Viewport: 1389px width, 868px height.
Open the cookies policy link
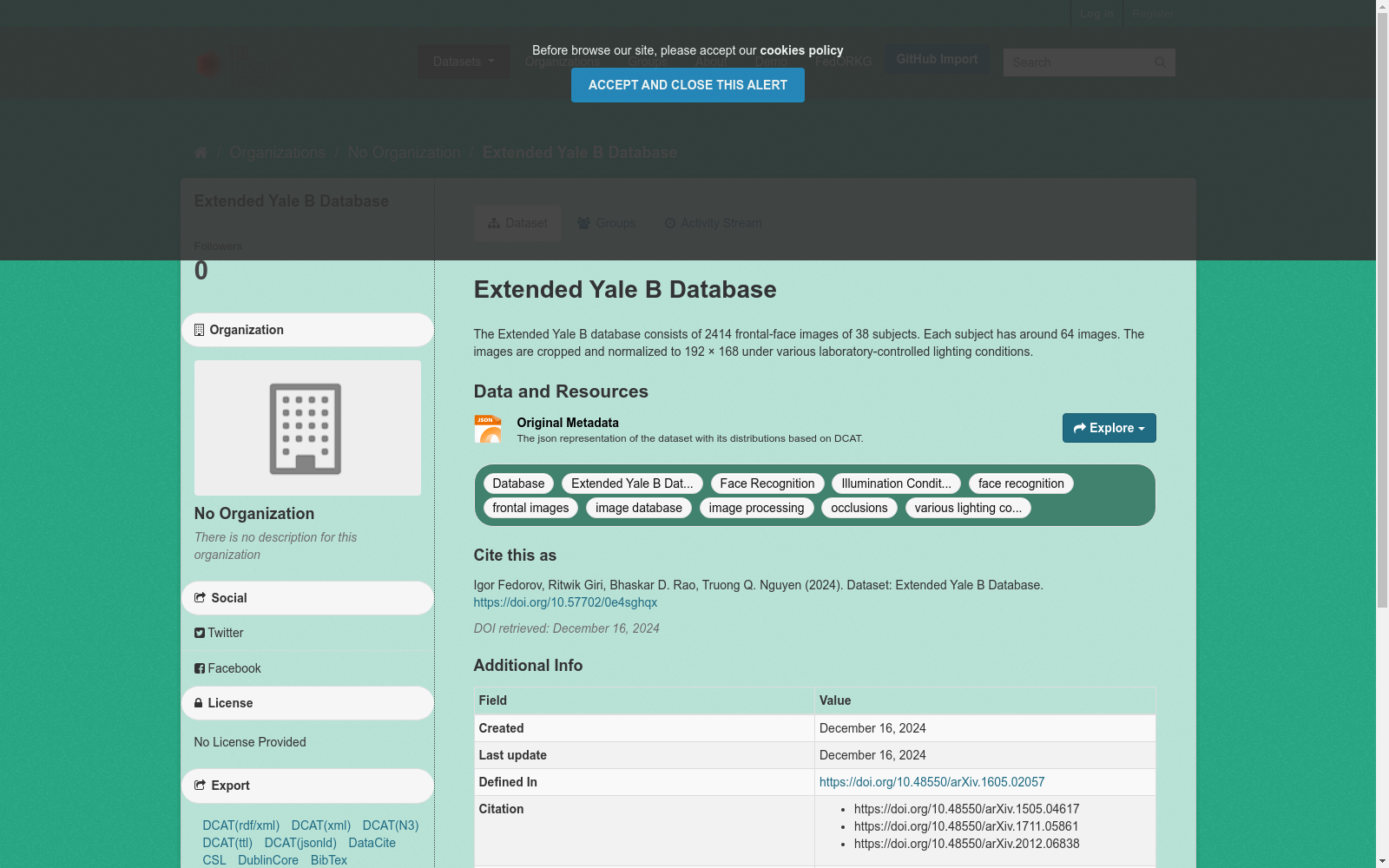click(801, 50)
